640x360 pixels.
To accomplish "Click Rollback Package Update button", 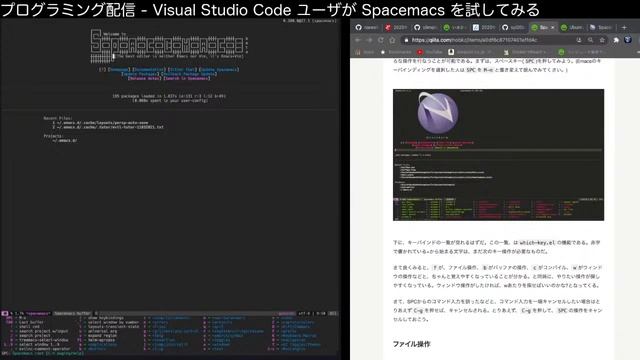I will coord(189,74).
